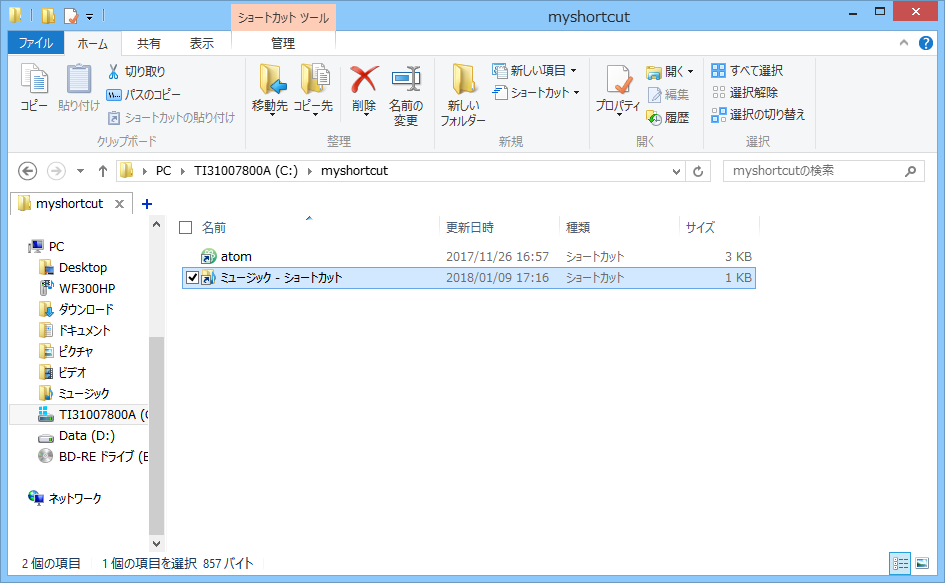Expand the address bar history dropdown
Viewport: 945px width, 583px height.
676,171
